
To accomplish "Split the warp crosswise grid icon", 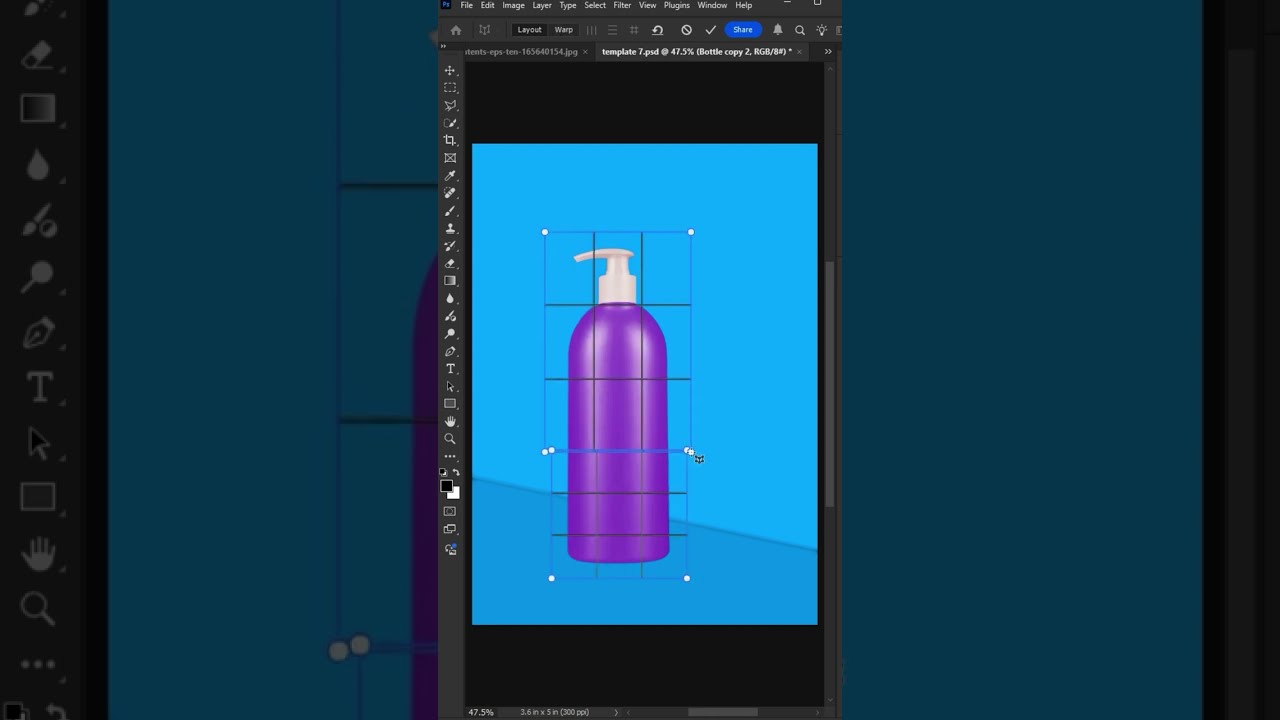I will coord(634,30).
